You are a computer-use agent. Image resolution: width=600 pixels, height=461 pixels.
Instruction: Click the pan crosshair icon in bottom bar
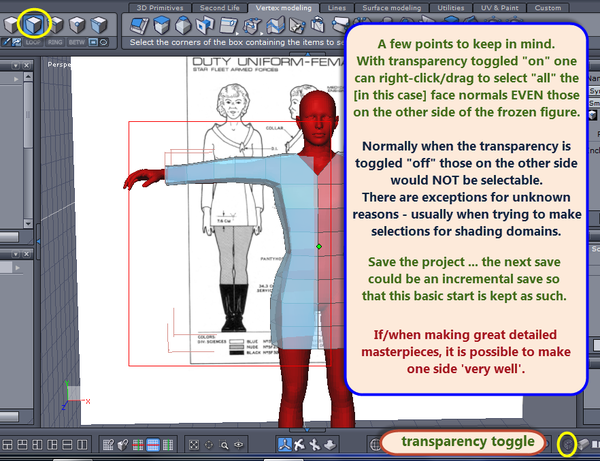(x=209, y=445)
